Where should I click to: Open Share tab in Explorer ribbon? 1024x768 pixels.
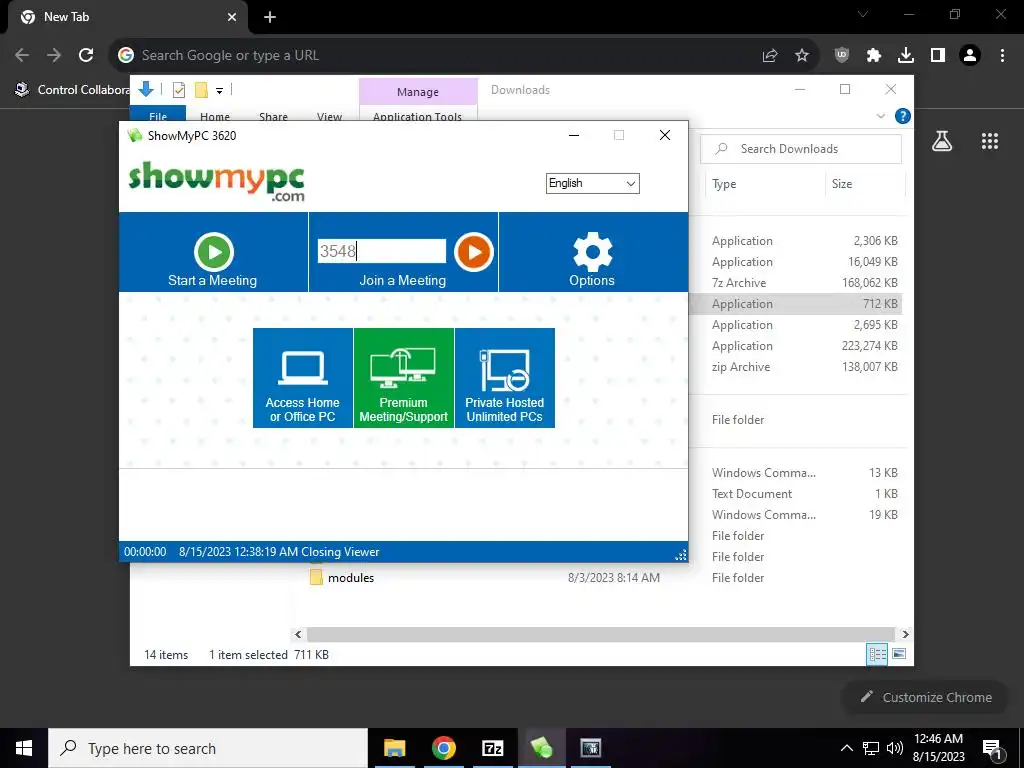coord(273,117)
